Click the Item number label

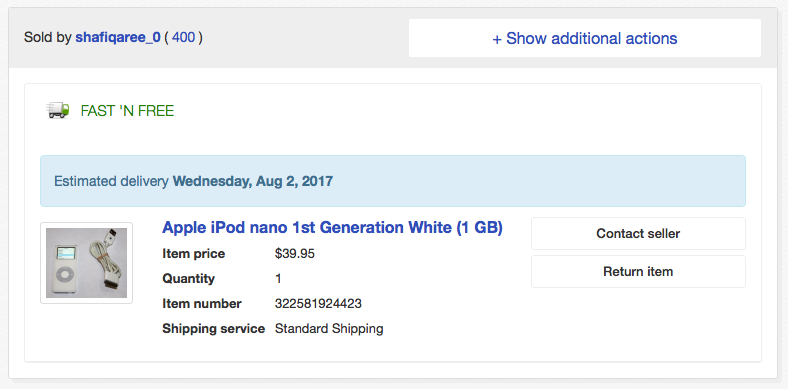(202, 304)
